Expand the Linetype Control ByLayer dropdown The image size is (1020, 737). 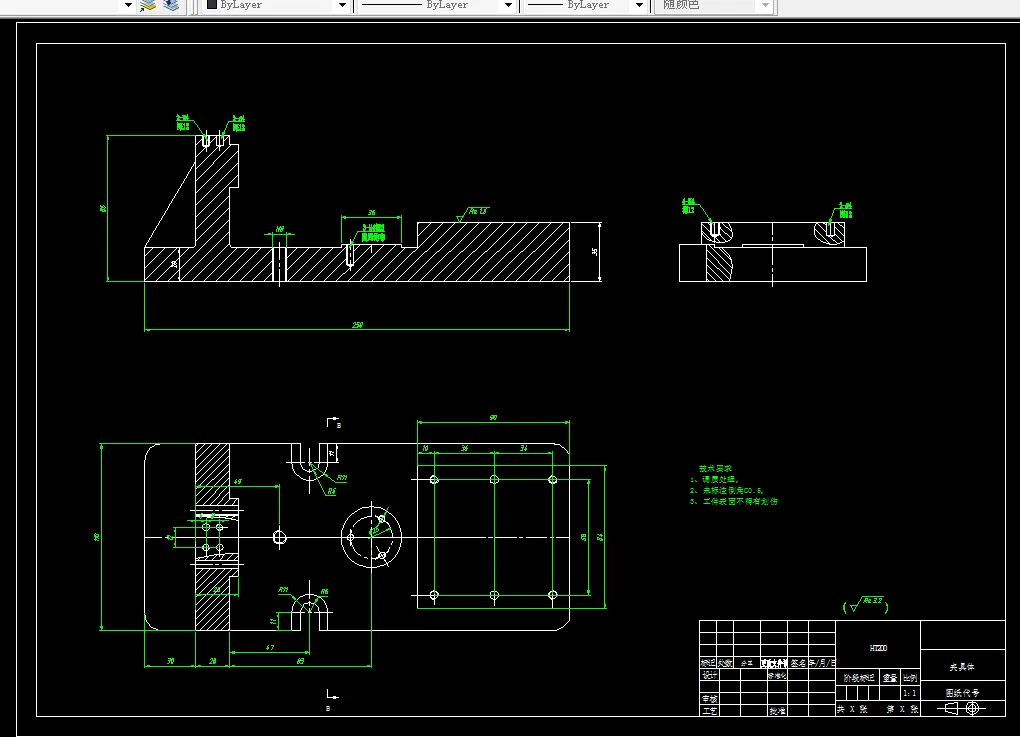[x=509, y=5]
